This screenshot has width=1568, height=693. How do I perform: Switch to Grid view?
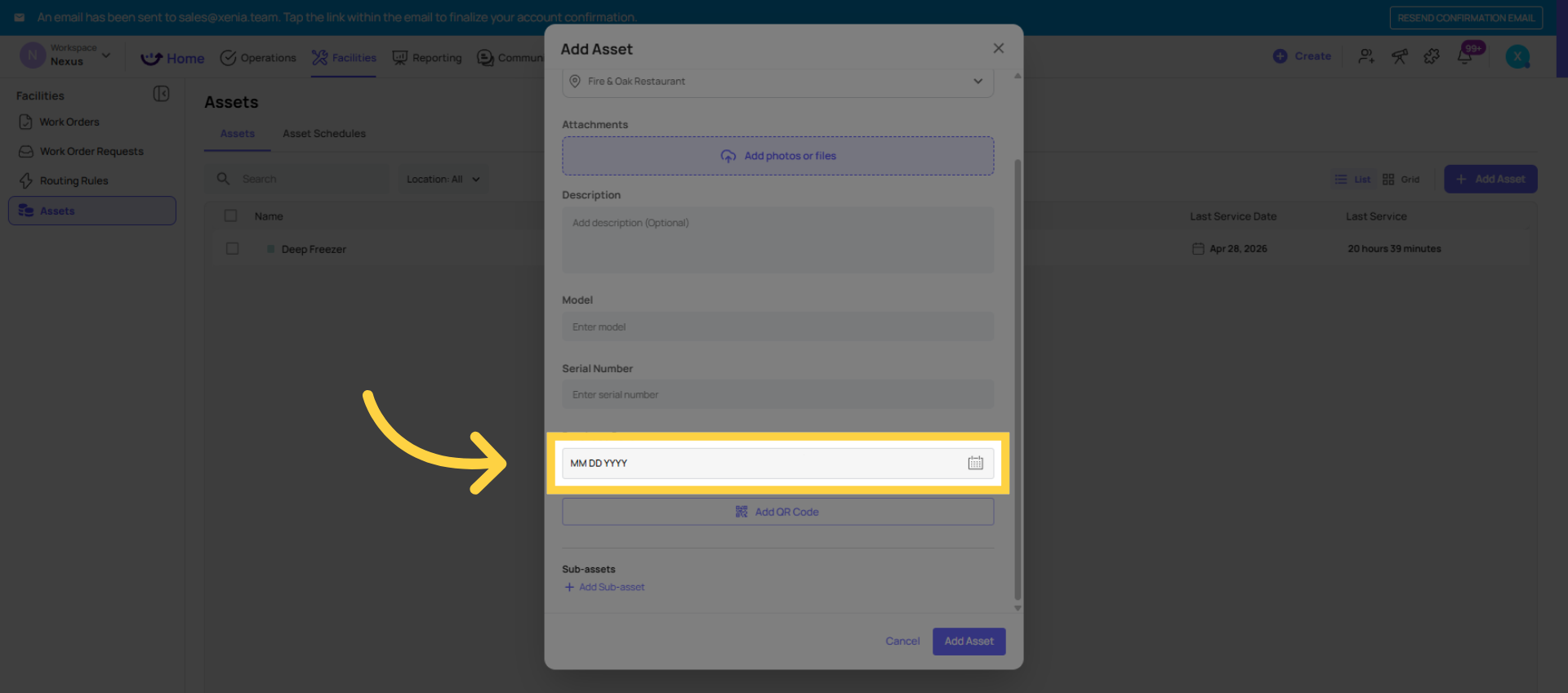(x=1401, y=180)
